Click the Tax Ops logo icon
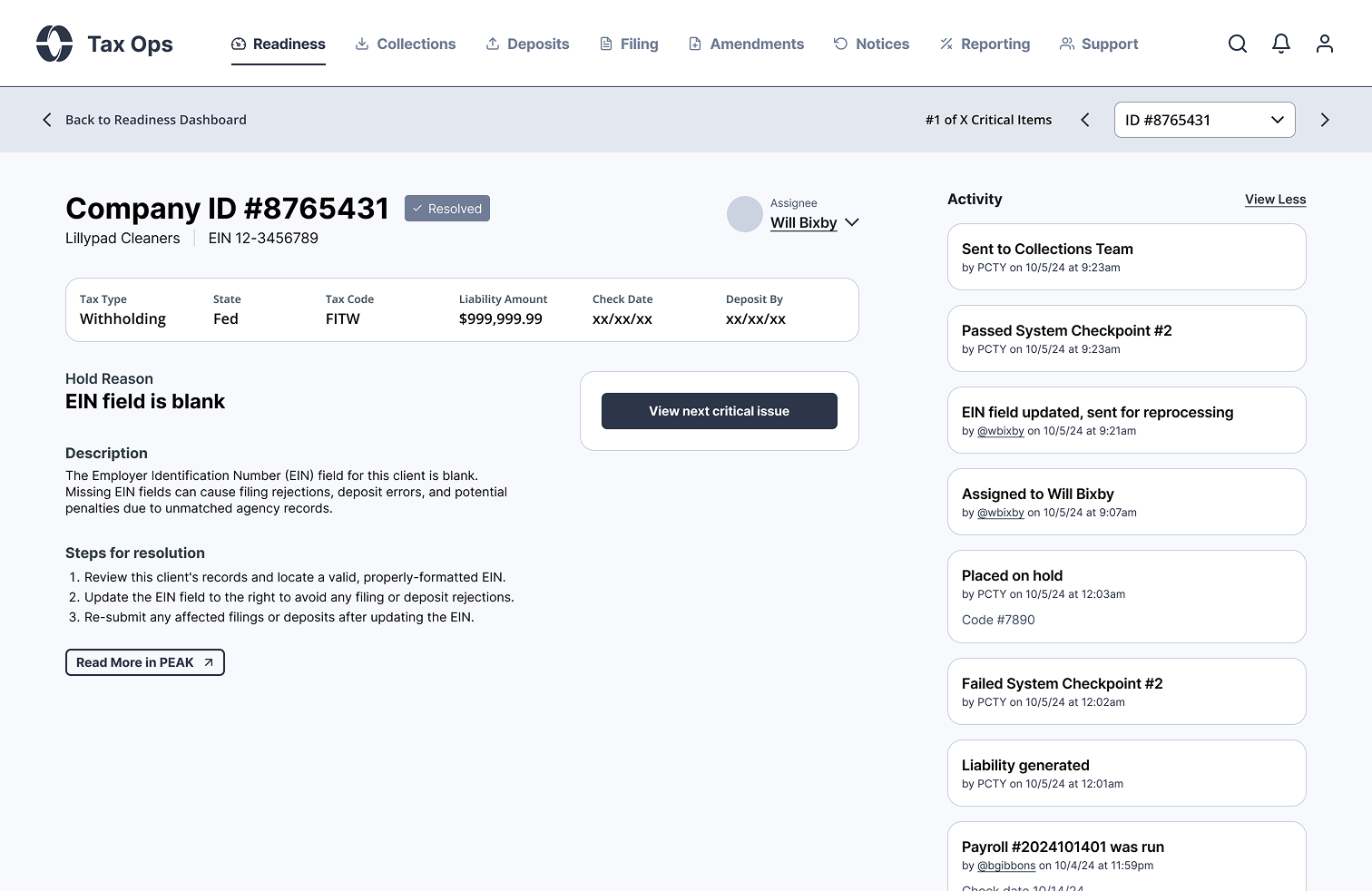 (x=54, y=44)
